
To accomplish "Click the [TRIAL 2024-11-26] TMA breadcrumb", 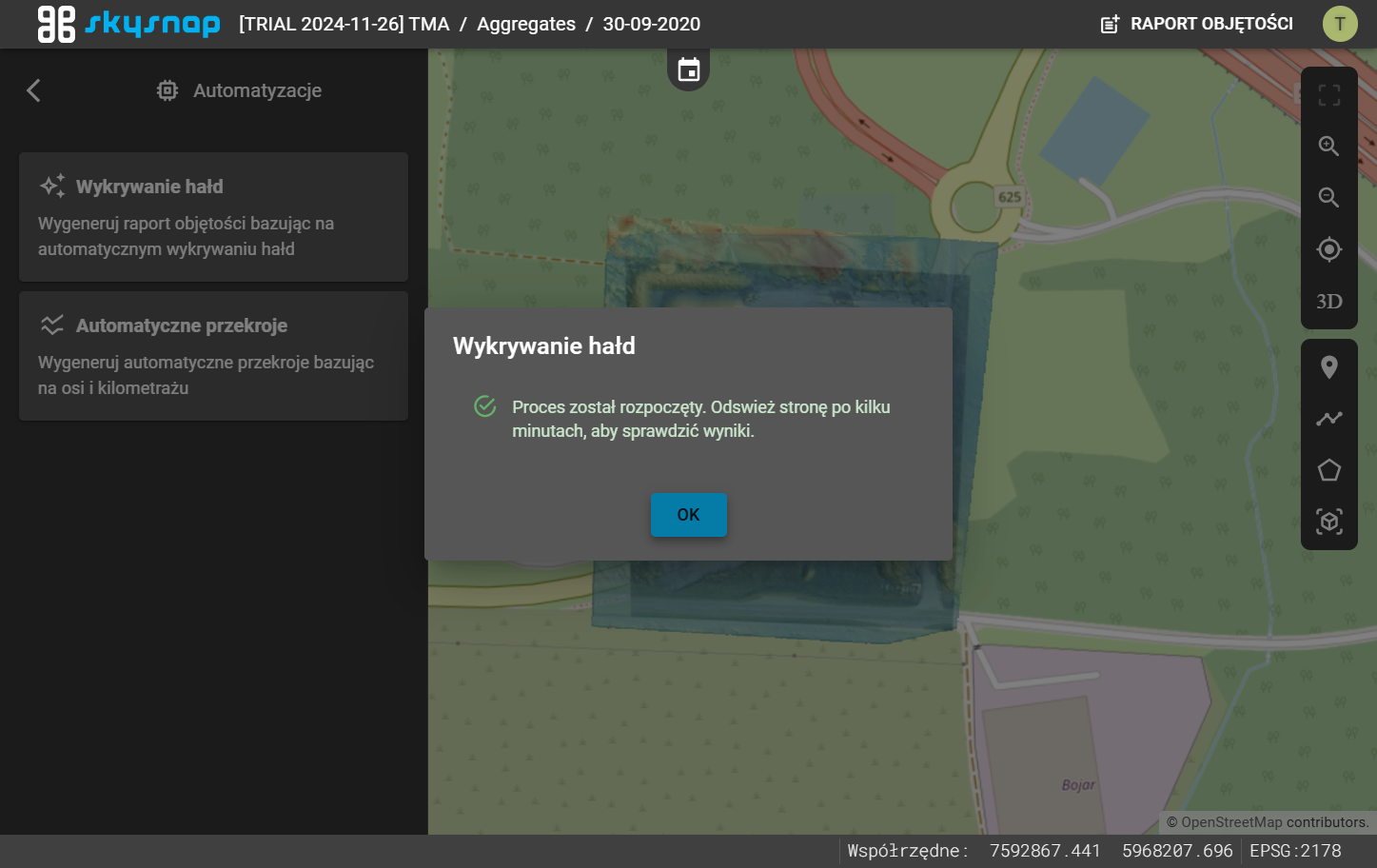I will [344, 24].
